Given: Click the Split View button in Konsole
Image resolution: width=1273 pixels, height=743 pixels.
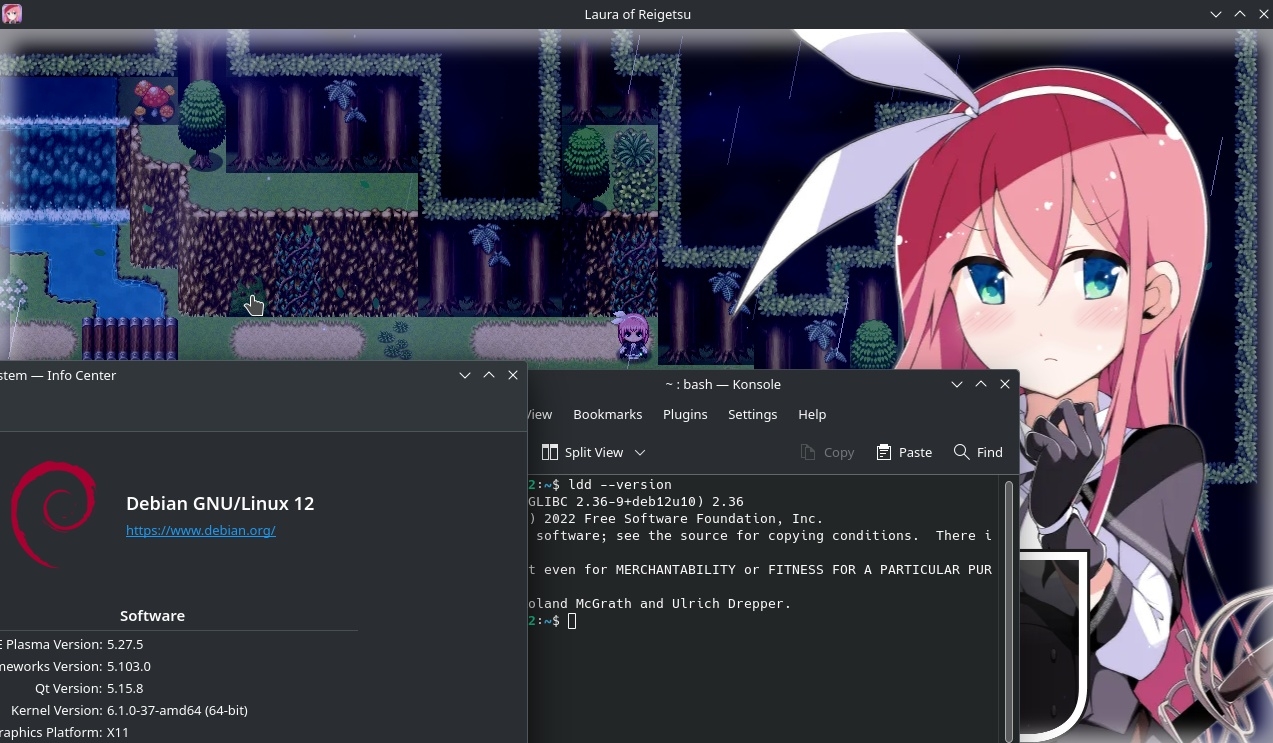Looking at the screenshot, I should (596, 452).
